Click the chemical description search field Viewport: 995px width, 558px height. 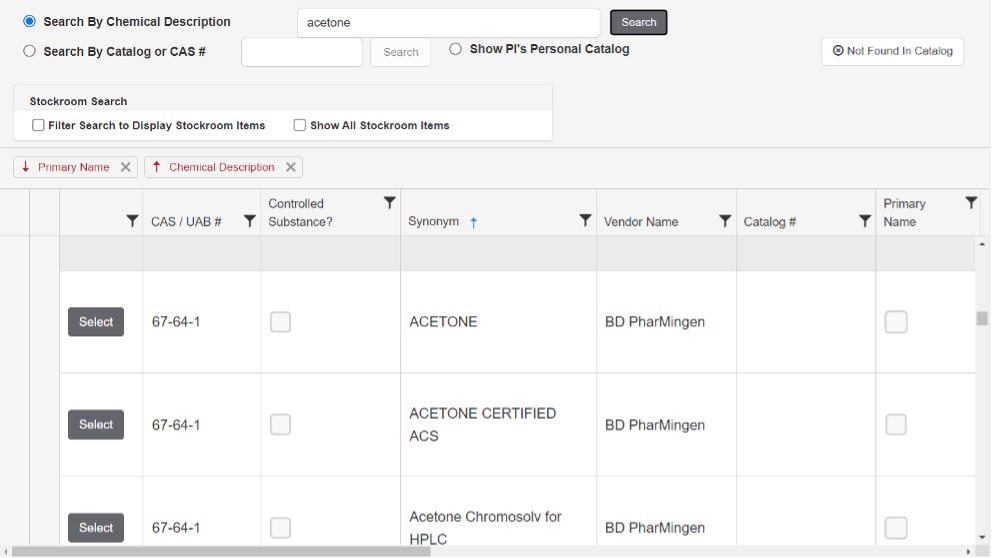point(448,22)
